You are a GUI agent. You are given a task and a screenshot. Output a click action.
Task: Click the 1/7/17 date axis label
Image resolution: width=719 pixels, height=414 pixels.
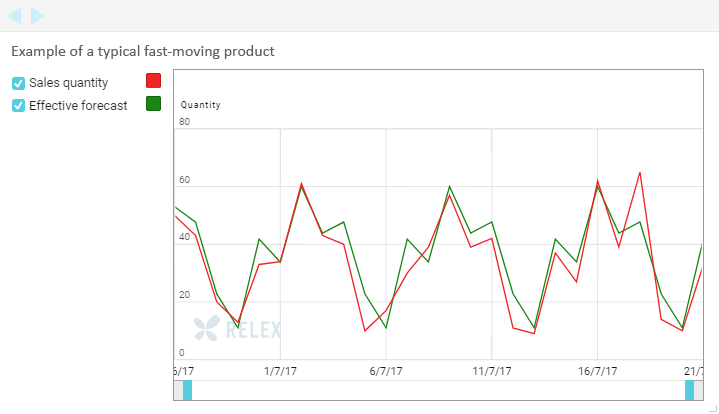[279, 370]
